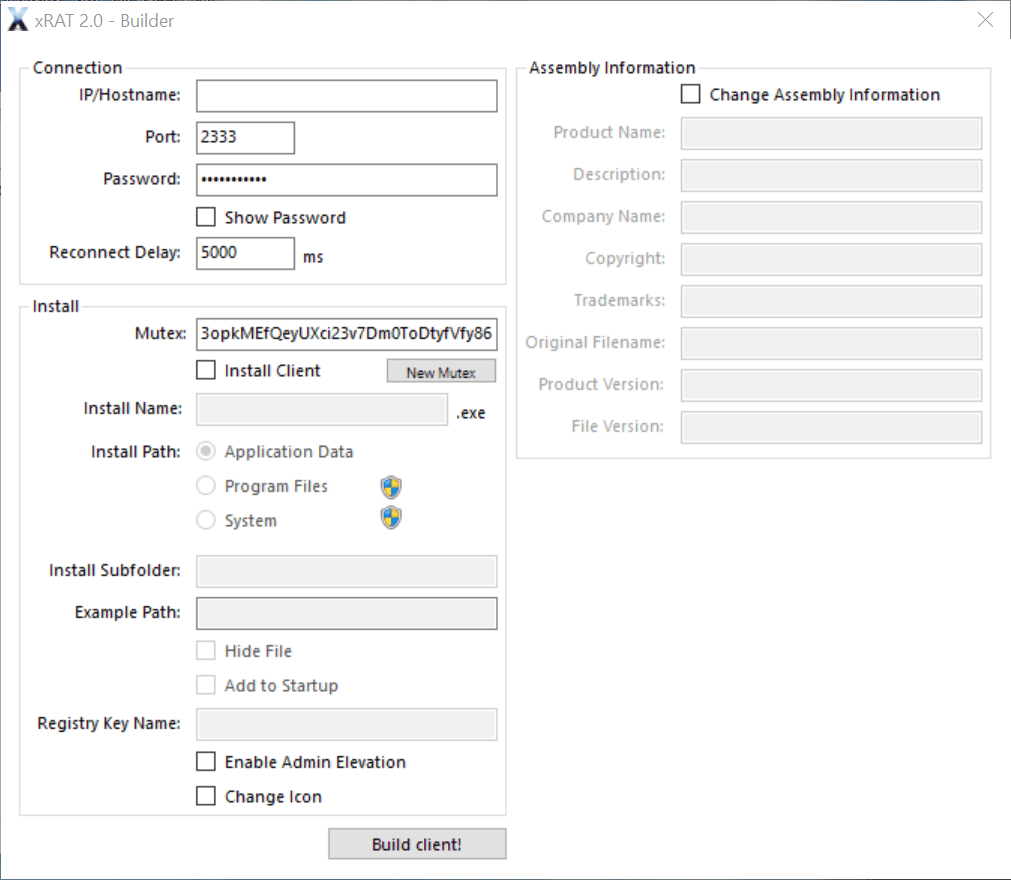Click the Build client! button
Image resolution: width=1011 pixels, height=880 pixels.
[x=417, y=844]
